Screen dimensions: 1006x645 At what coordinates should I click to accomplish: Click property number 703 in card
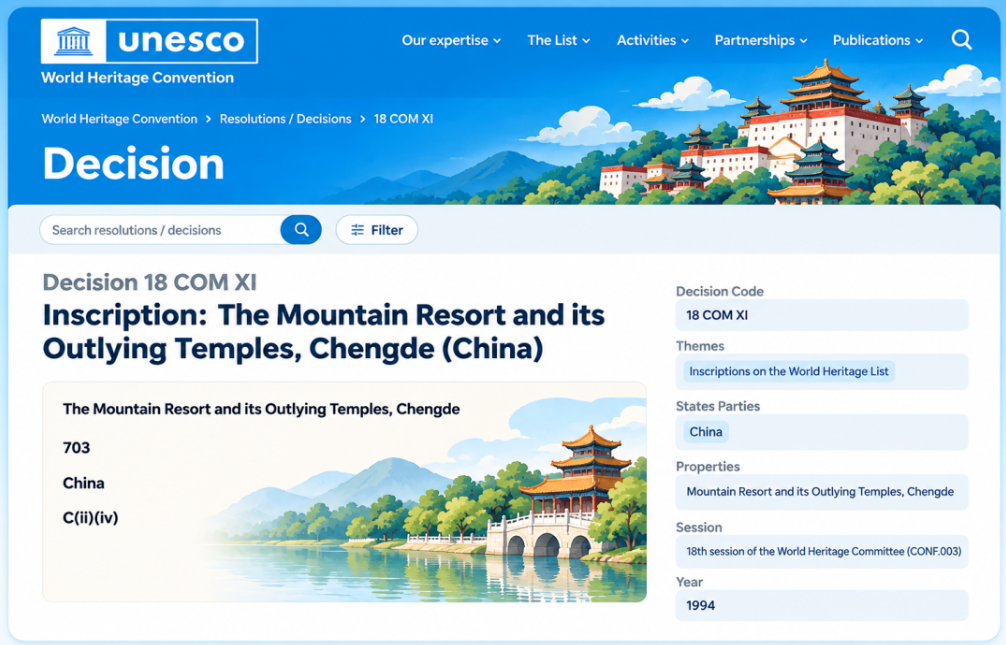click(76, 447)
